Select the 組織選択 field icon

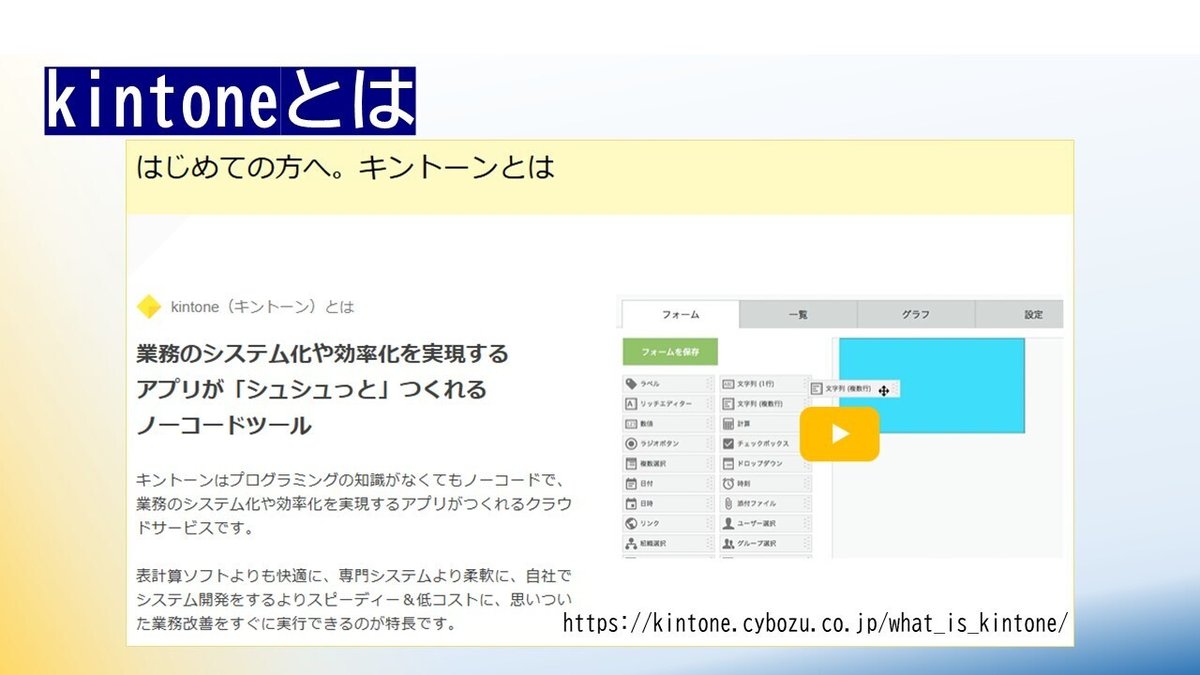(668, 542)
